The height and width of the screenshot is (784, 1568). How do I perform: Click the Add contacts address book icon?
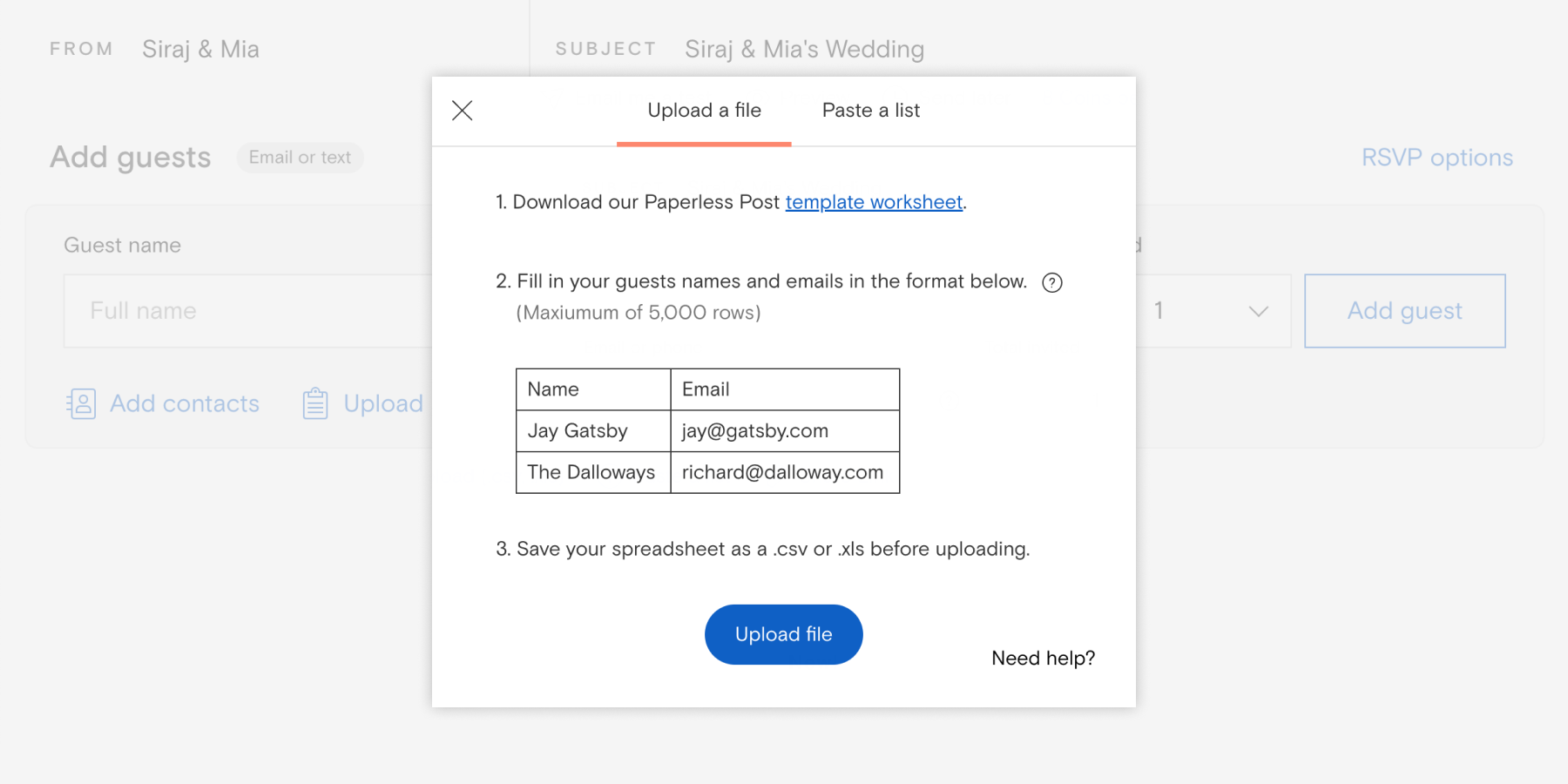[x=81, y=404]
